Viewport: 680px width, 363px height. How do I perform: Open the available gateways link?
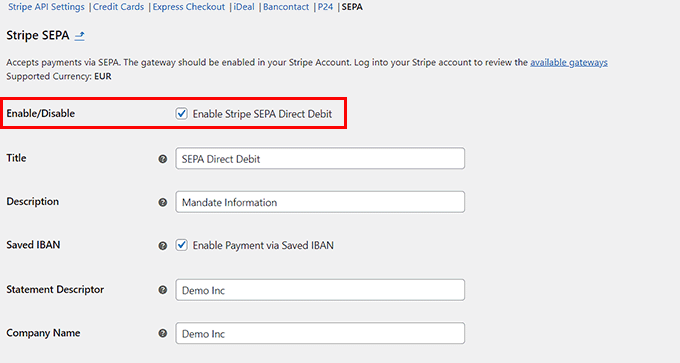tap(569, 62)
